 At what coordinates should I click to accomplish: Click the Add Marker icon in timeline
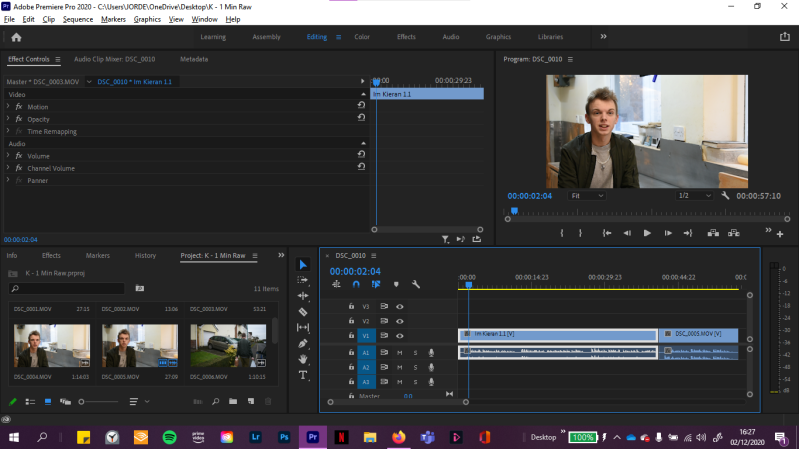(x=396, y=284)
